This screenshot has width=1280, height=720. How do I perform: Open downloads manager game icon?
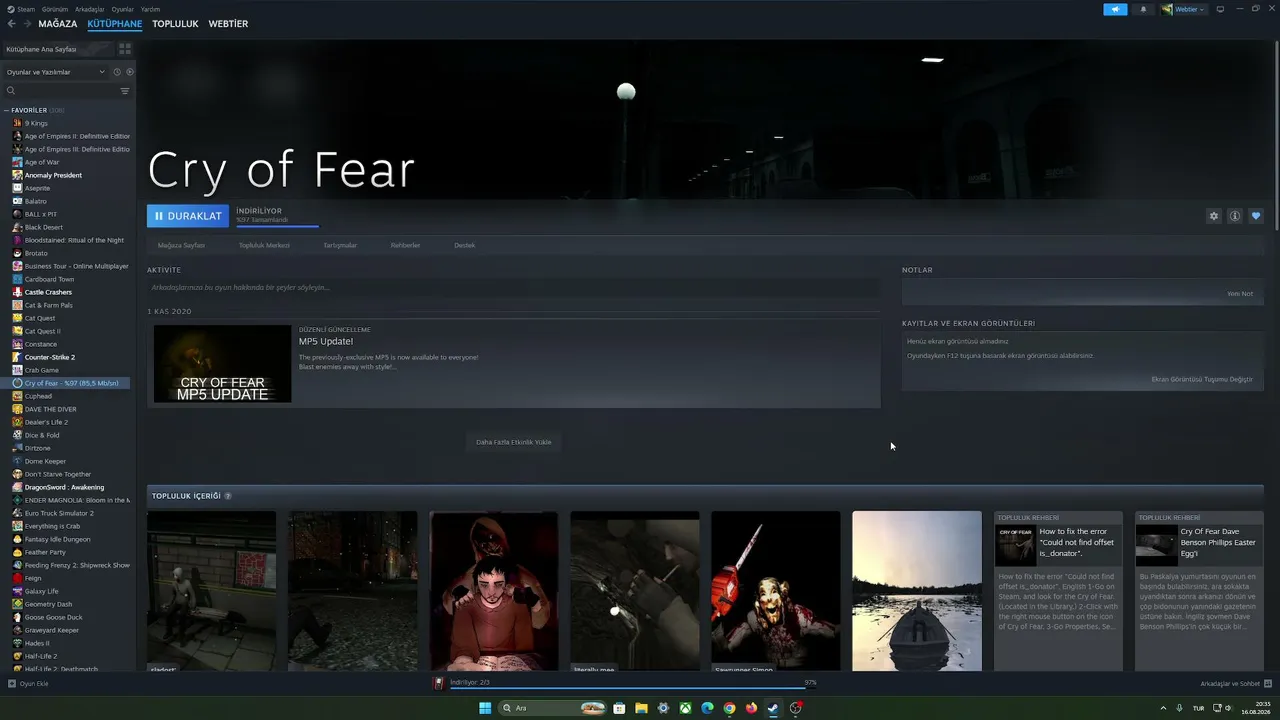click(438, 683)
